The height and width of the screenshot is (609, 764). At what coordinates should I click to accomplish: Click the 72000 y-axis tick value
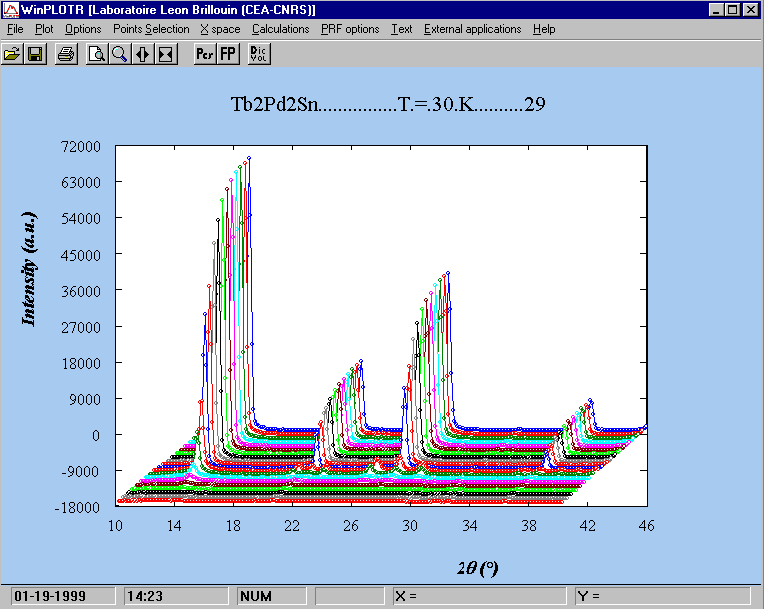point(81,146)
